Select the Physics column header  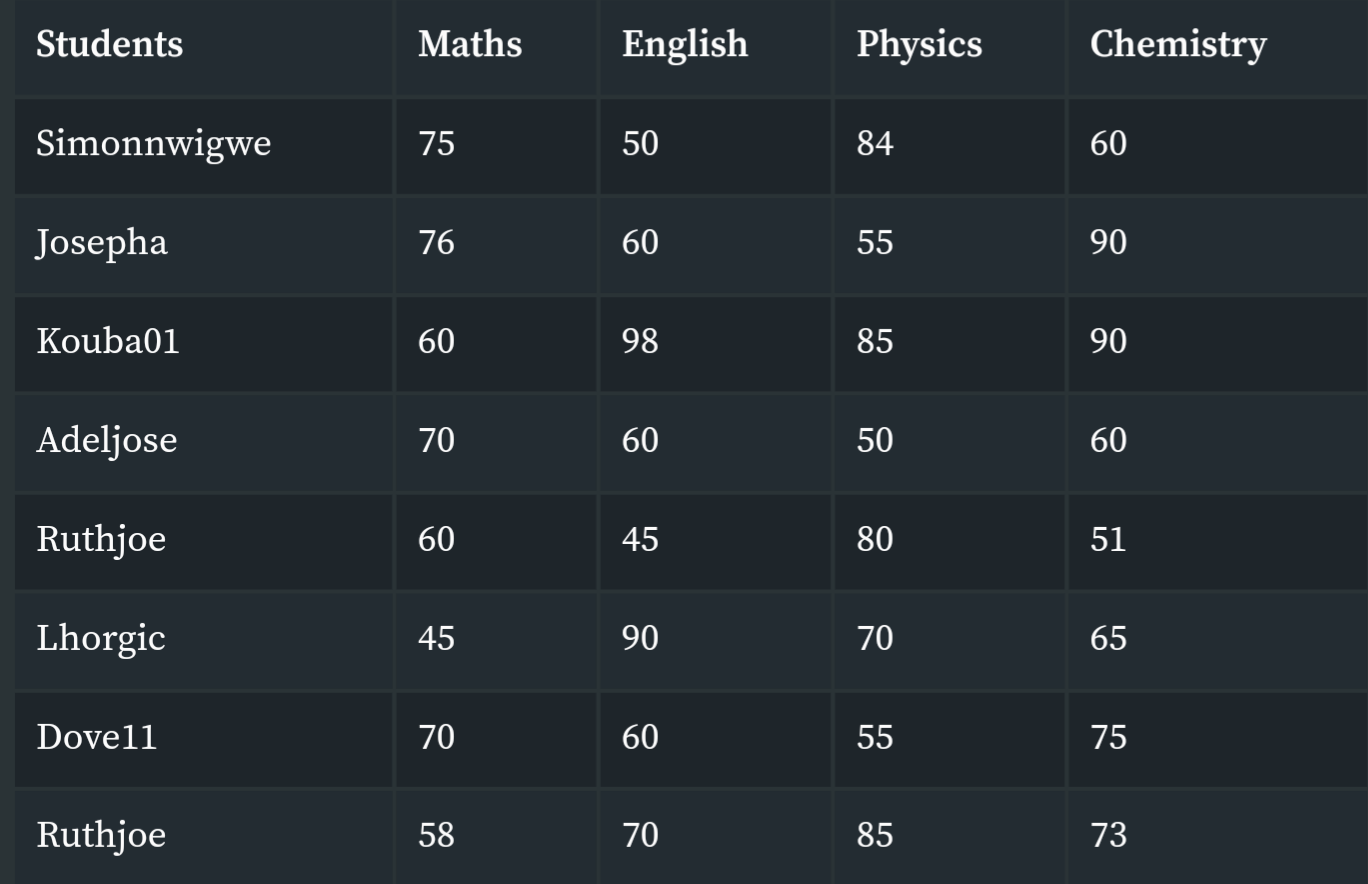(x=950, y=46)
